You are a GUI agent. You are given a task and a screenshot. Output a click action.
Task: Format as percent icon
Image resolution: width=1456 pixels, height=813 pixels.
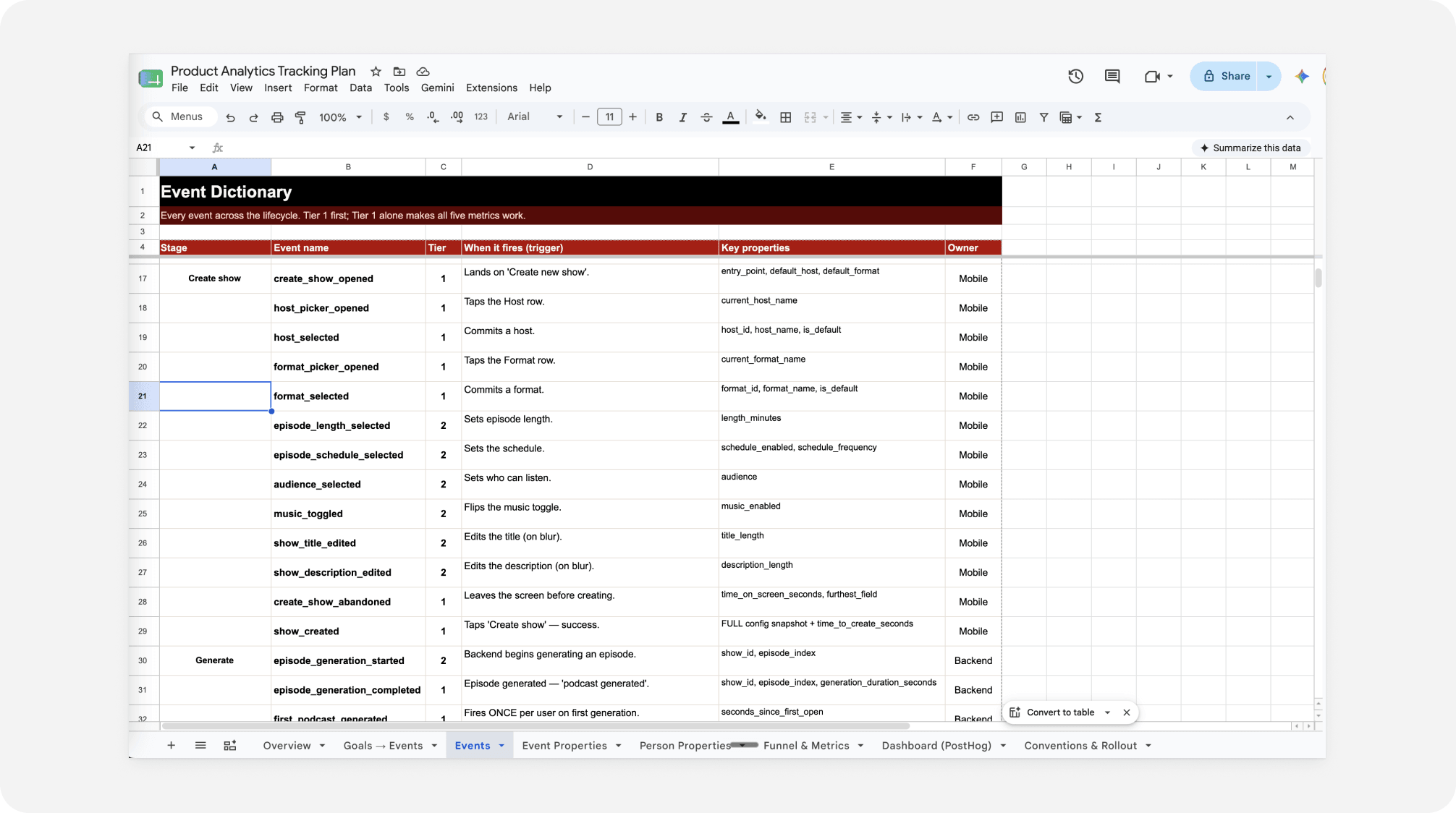[x=410, y=117]
